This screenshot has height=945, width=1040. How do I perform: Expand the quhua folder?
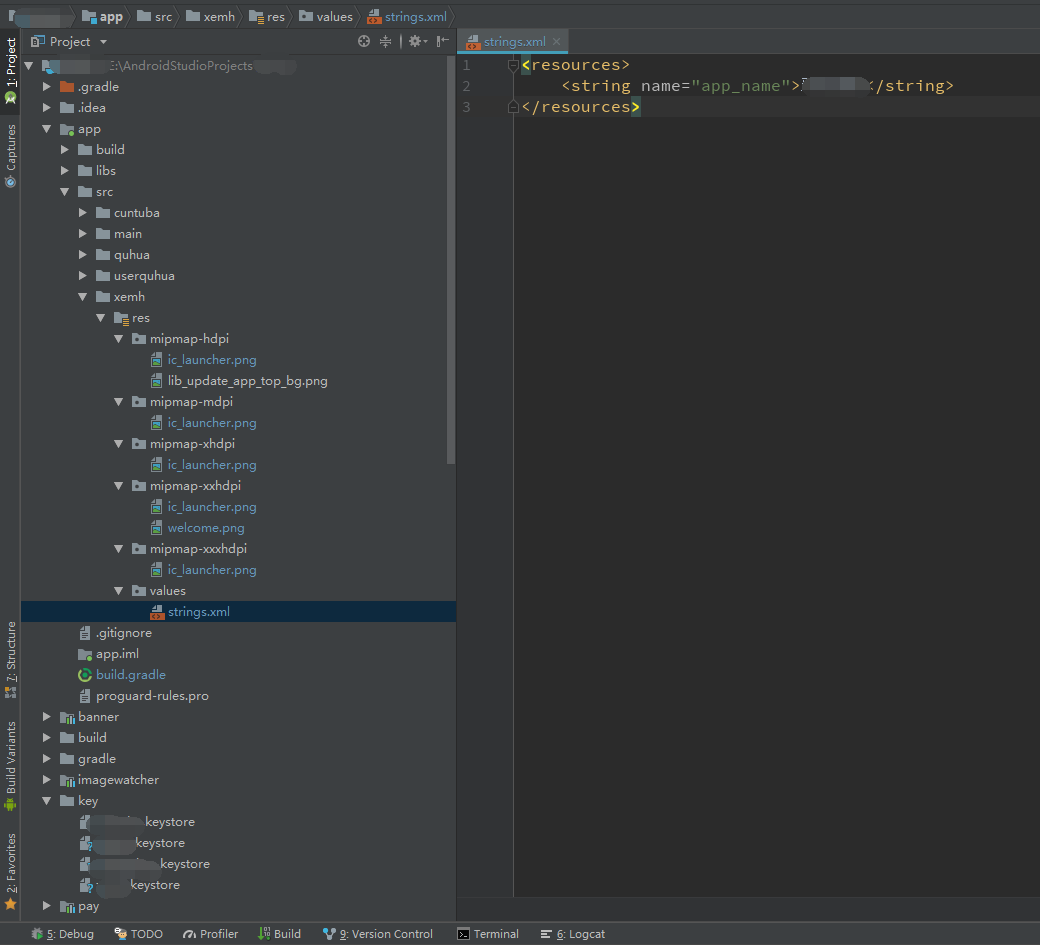click(82, 255)
